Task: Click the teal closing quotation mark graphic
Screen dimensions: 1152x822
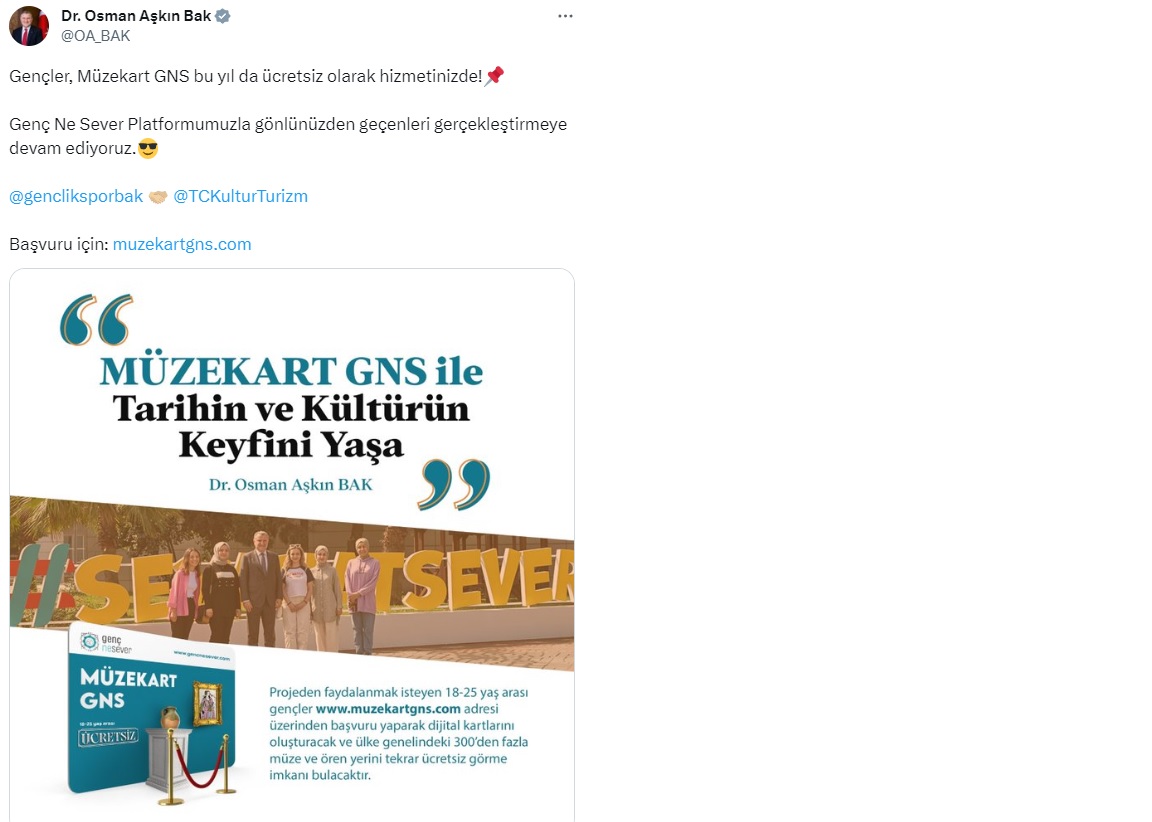Action: [453, 485]
